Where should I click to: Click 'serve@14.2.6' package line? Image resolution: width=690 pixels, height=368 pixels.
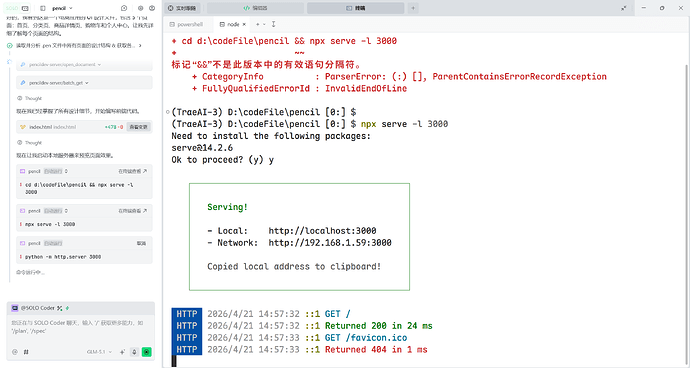[202, 147]
